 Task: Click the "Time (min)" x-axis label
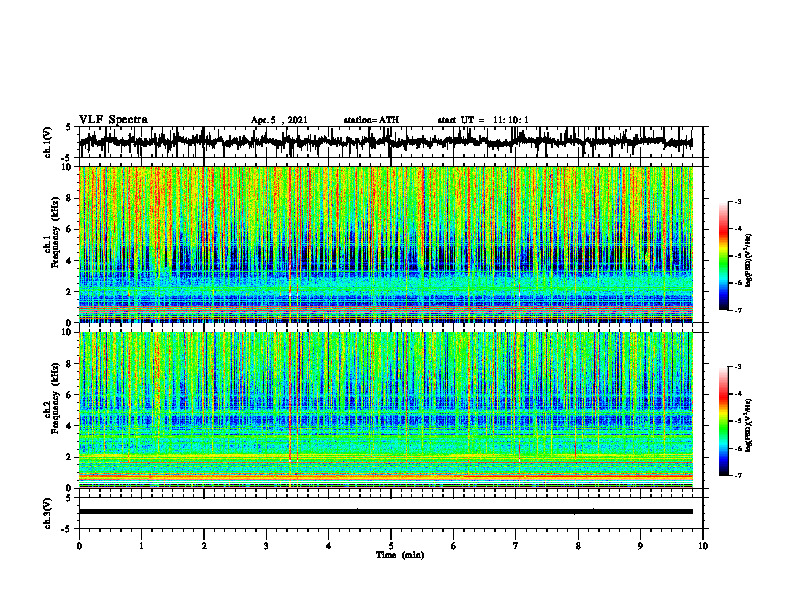[x=400, y=555]
